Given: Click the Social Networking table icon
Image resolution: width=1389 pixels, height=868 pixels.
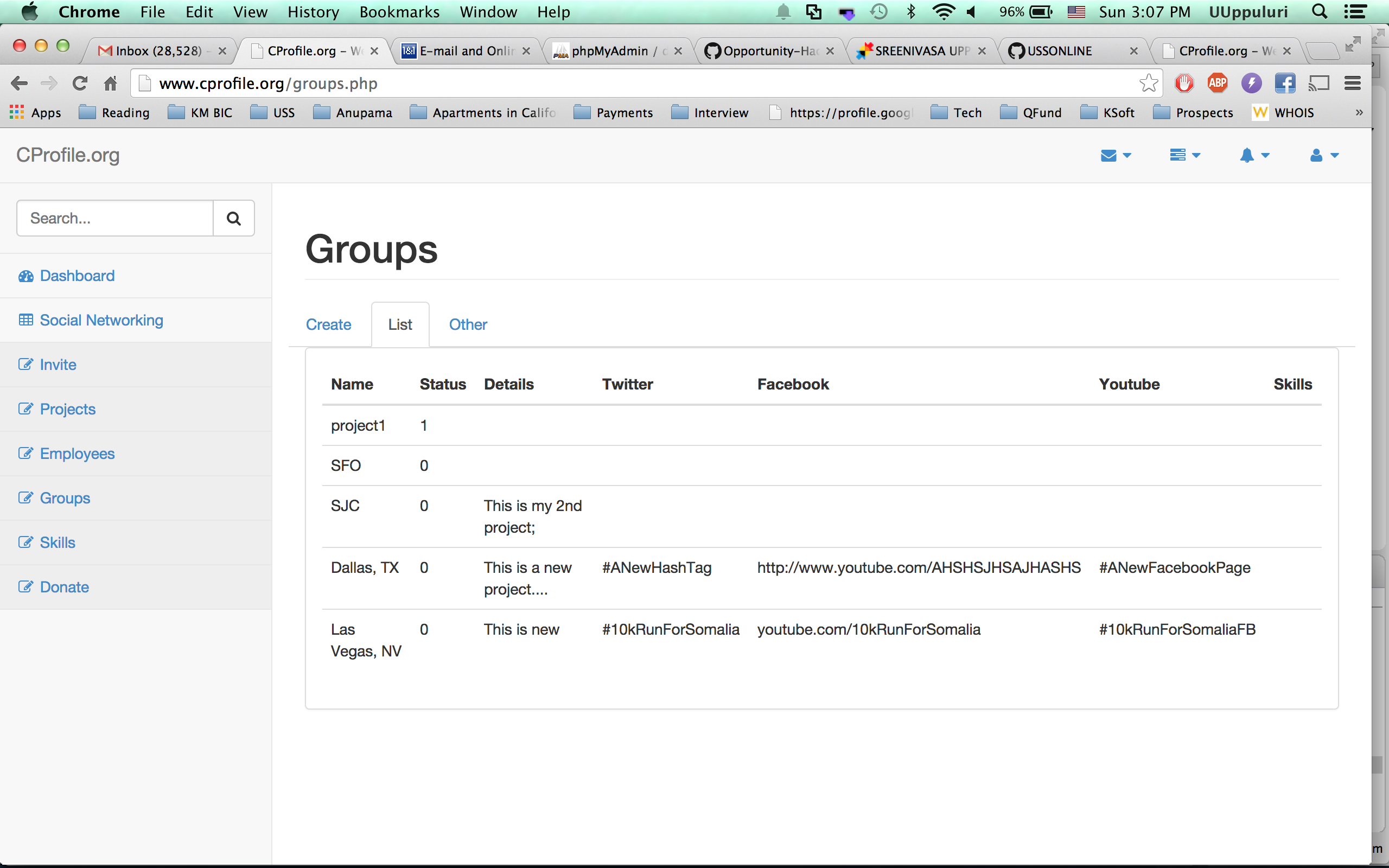Looking at the screenshot, I should point(26,320).
